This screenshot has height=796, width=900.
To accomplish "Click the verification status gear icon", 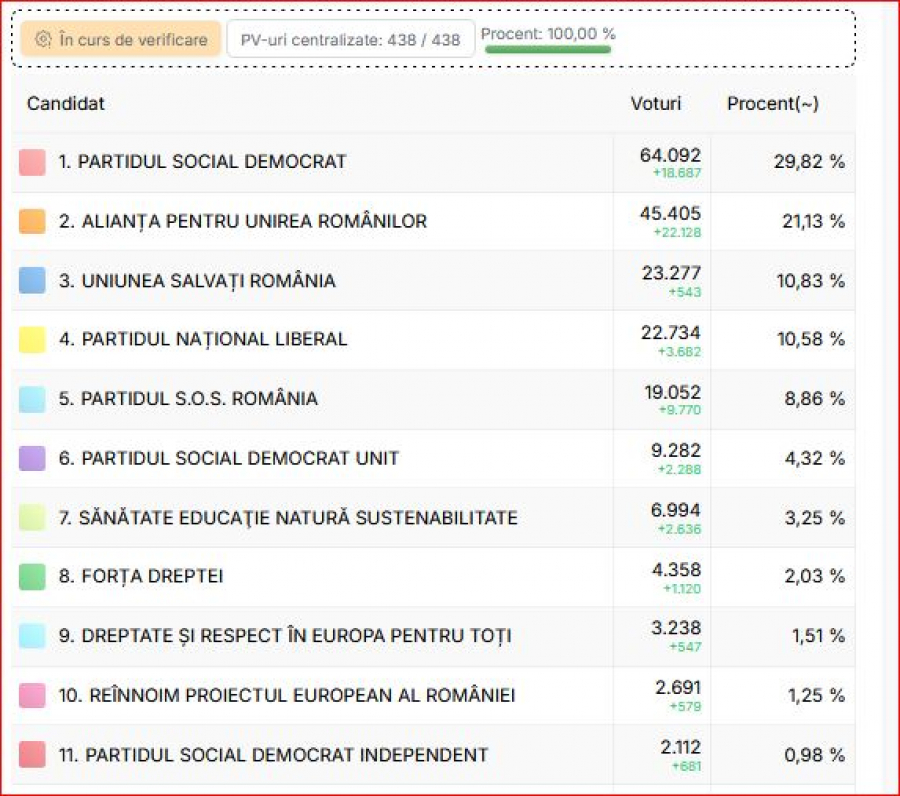I will pos(43,39).
